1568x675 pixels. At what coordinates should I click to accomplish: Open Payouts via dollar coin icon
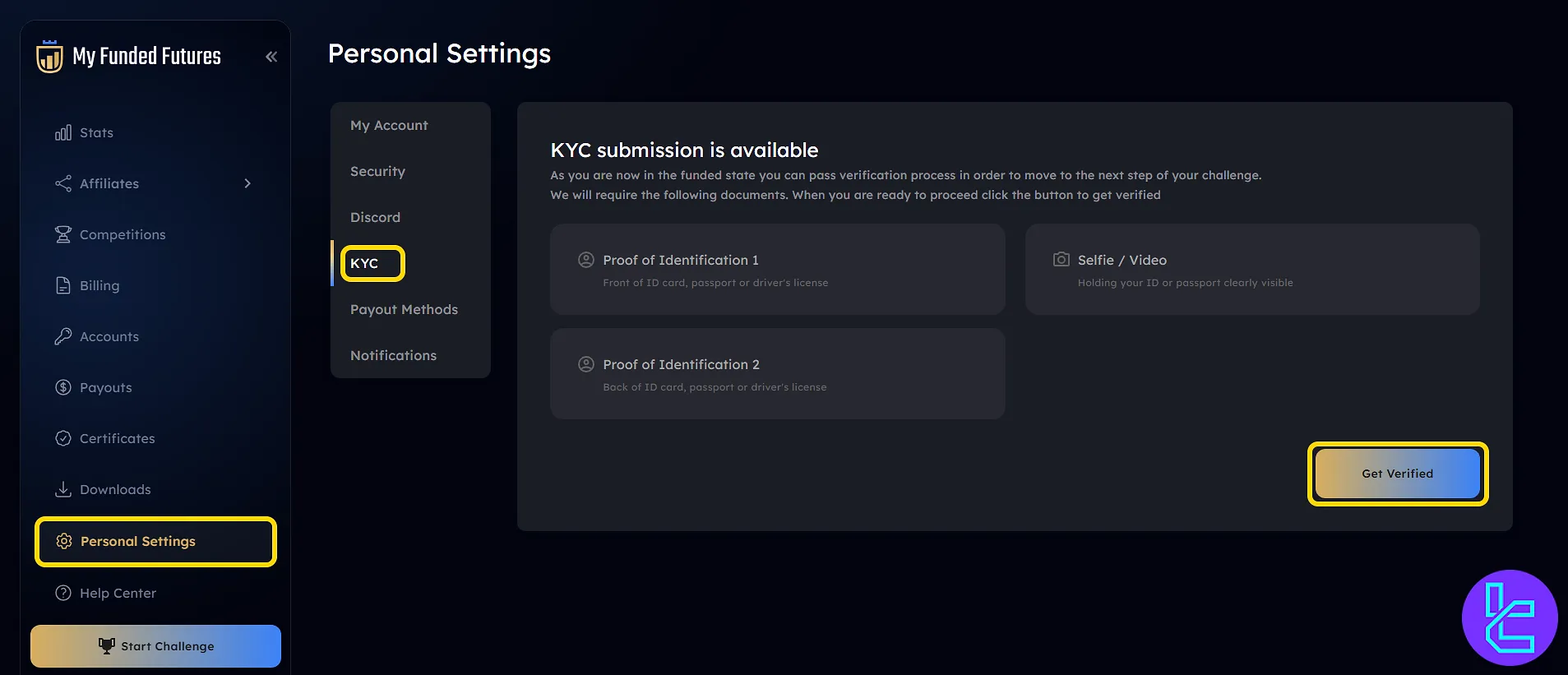point(63,387)
